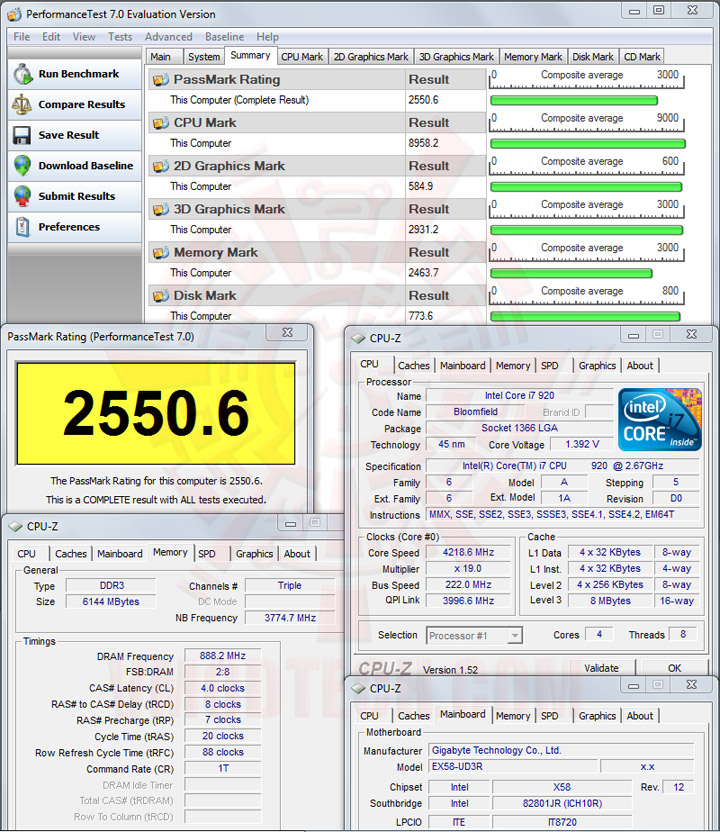
Task: Click the CPU-Z title icon in the Memory window
Action: [x=15, y=526]
